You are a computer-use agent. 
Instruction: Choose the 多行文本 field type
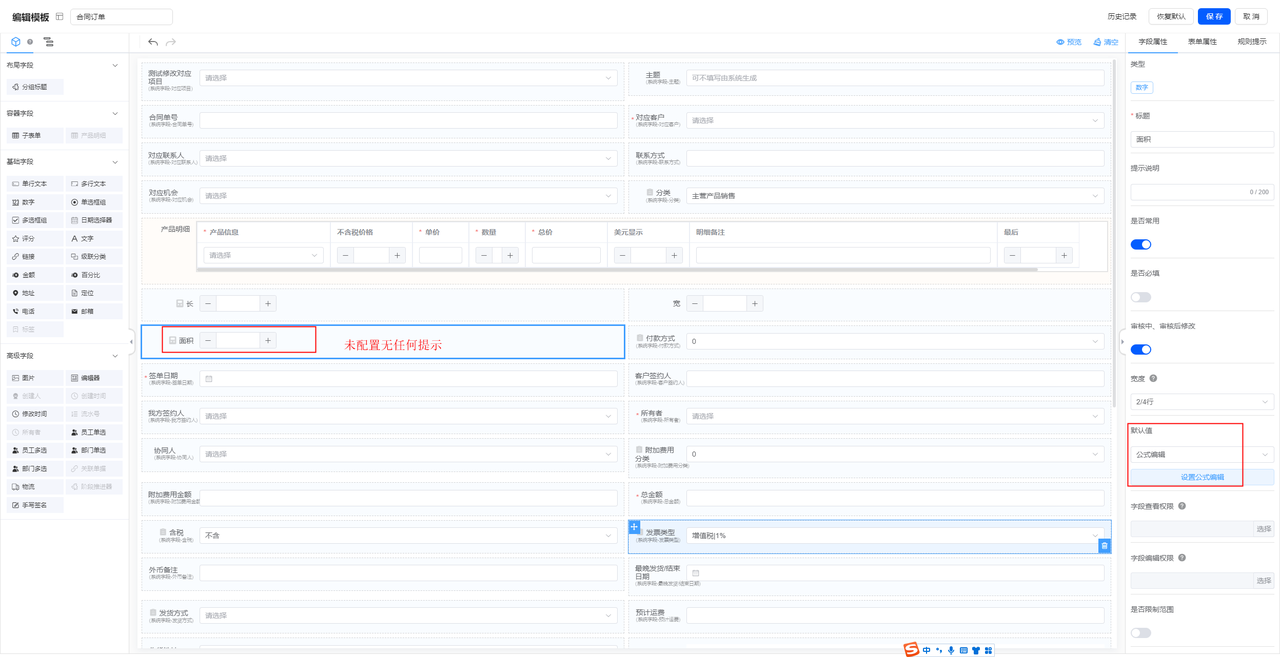[x=94, y=184]
